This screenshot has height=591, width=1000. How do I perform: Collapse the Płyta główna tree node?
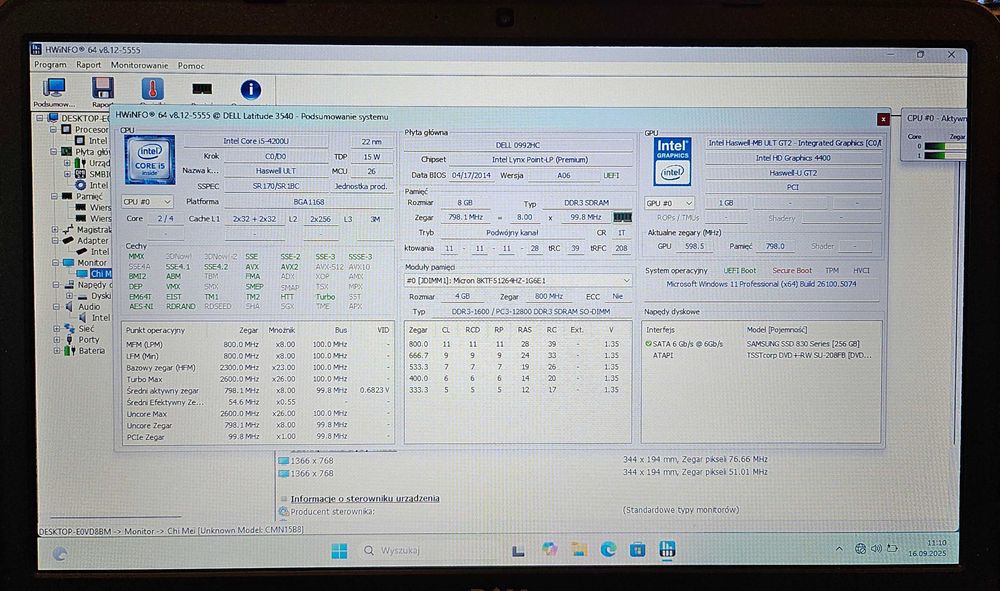[x=54, y=152]
